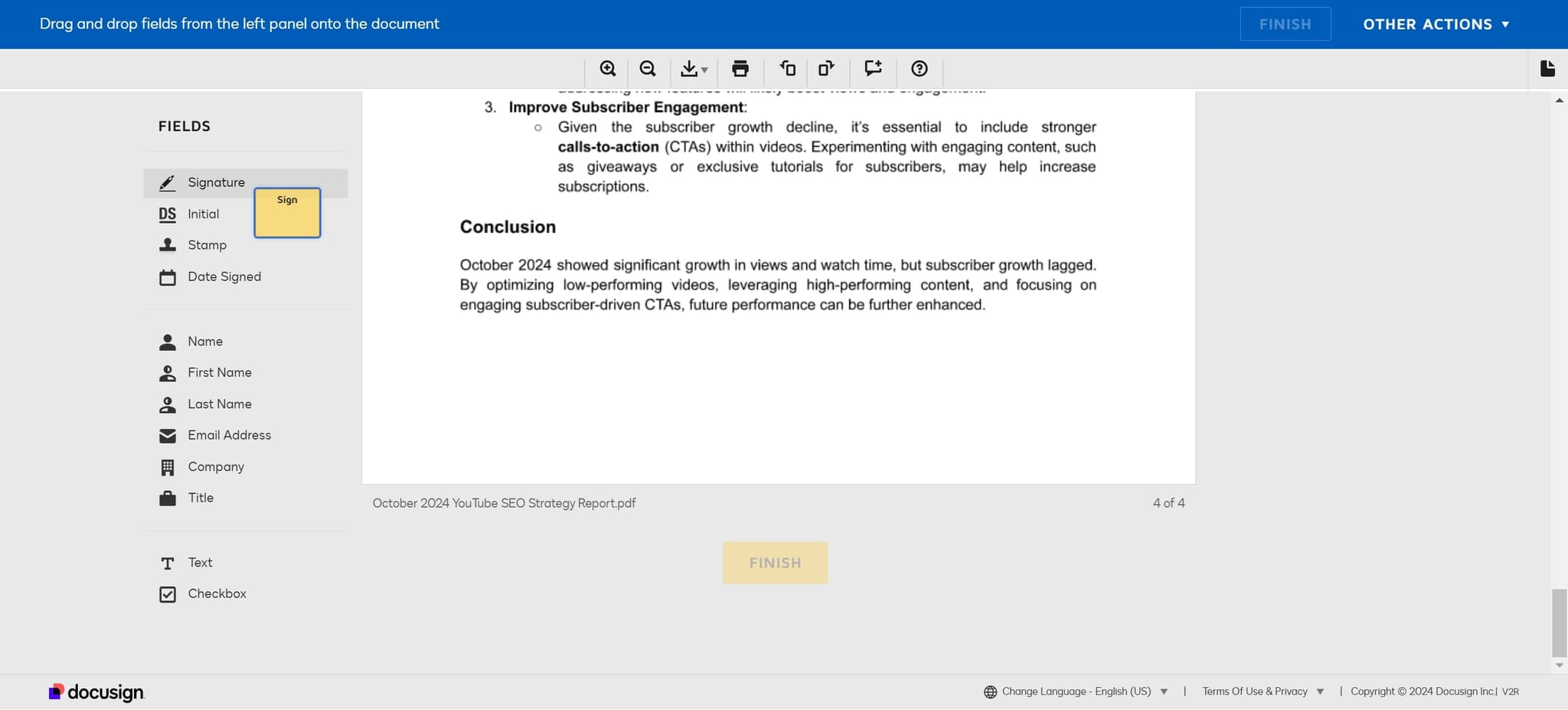Click the yellow Finish button below document
This screenshot has width=1568, height=710.
(x=775, y=563)
